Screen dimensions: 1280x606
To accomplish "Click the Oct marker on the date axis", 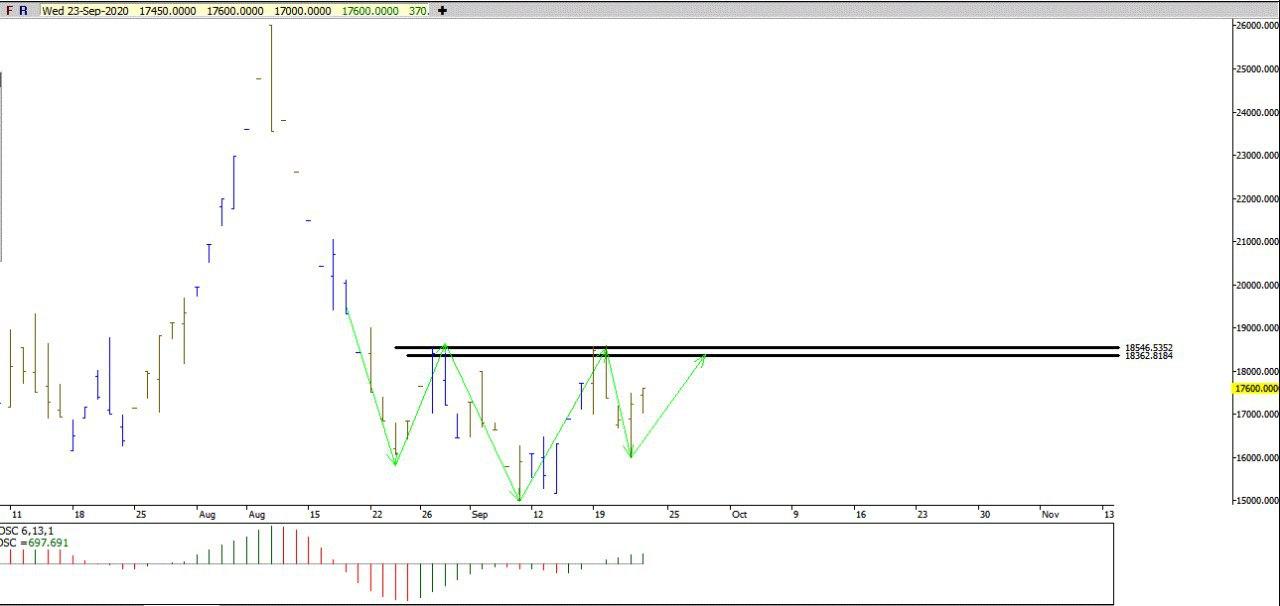I will 739,514.
